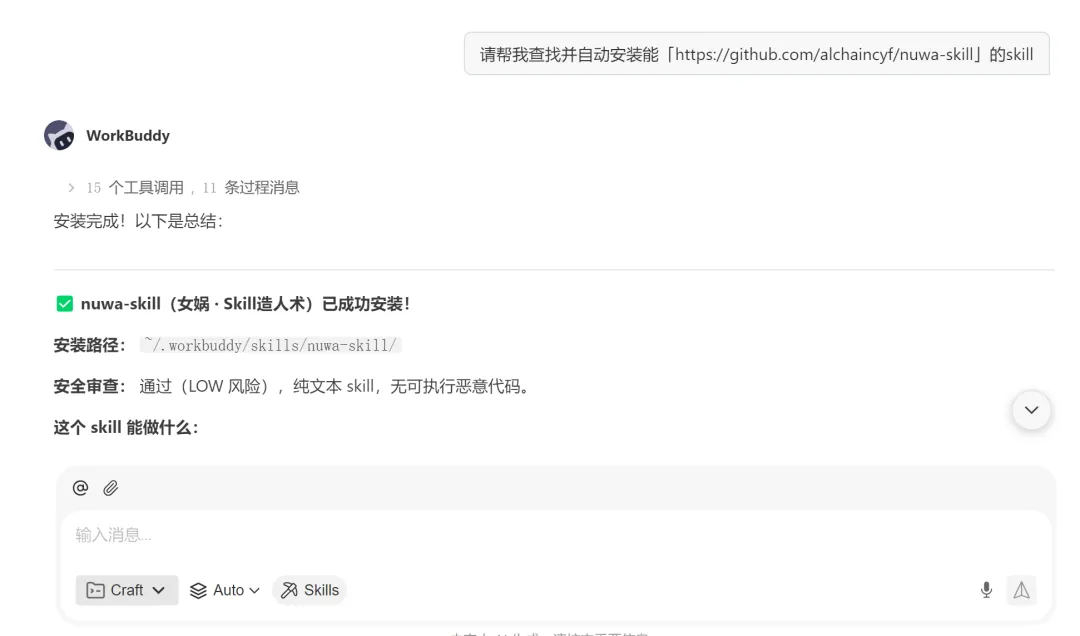Open the Skills panel button
The height and width of the screenshot is (636, 1080).
tap(310, 590)
